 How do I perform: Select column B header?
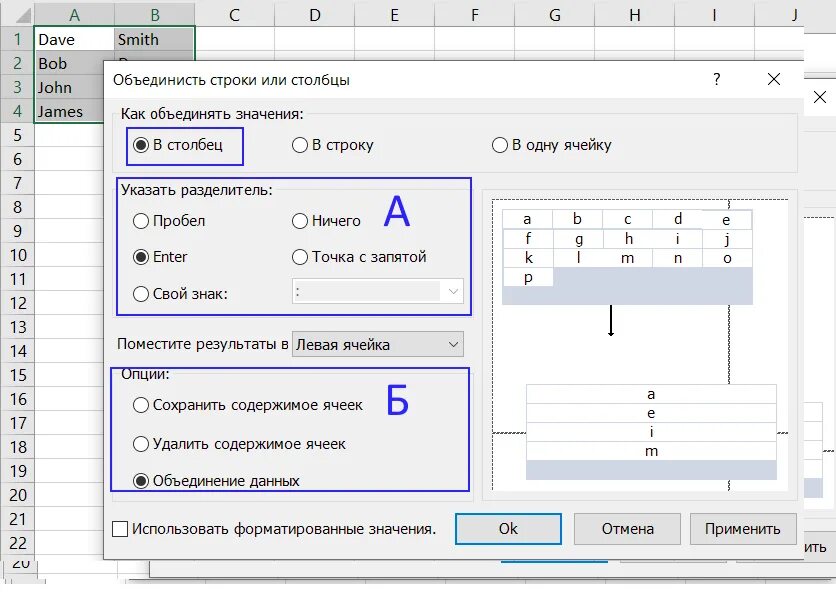(155, 15)
